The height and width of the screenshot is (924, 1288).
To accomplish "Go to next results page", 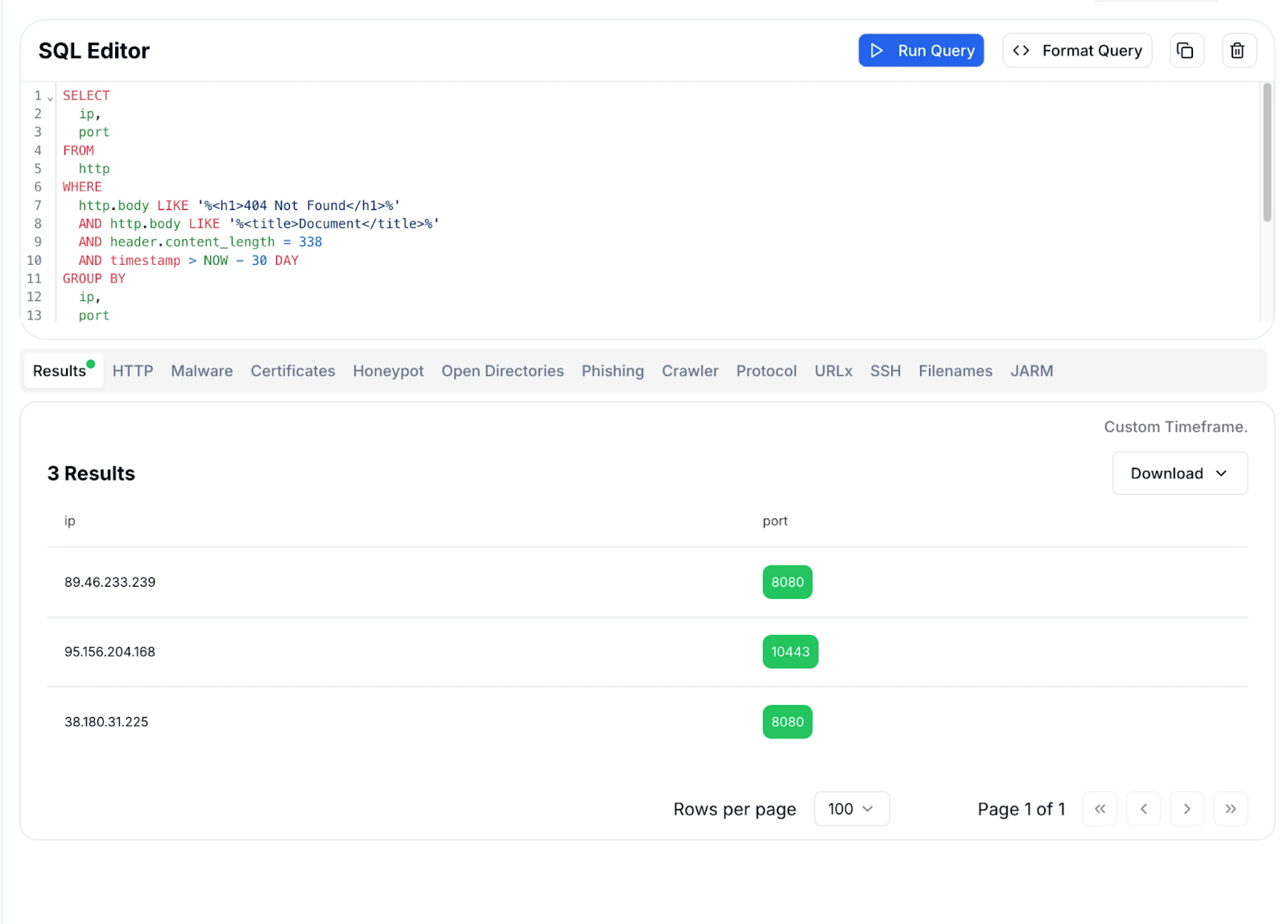I will click(x=1186, y=808).
